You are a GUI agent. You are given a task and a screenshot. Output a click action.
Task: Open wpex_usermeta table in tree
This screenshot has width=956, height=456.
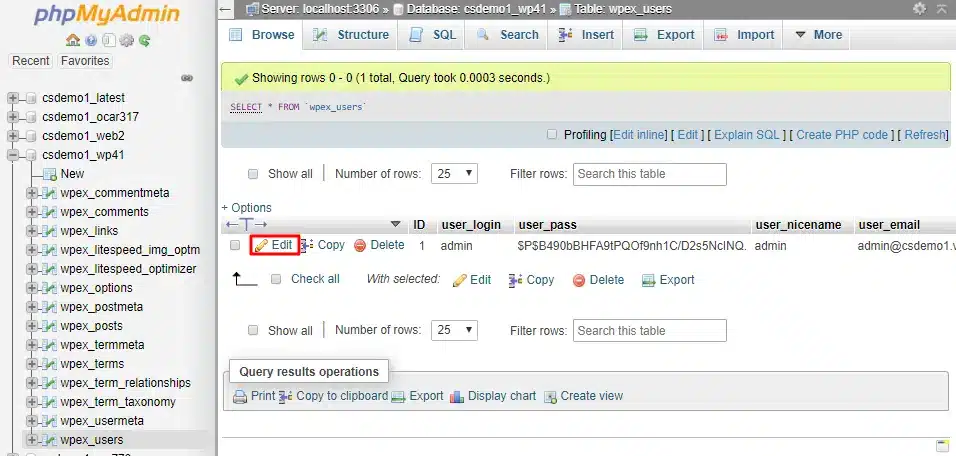102,421
